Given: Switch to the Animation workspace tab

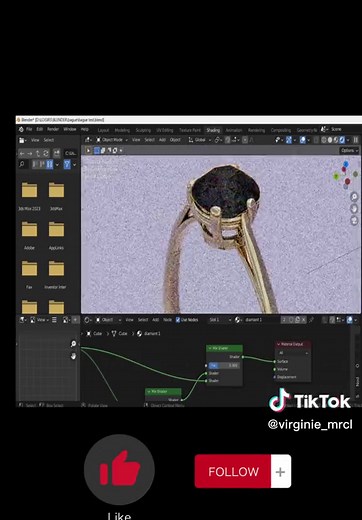Looking at the screenshot, I should pos(234,130).
